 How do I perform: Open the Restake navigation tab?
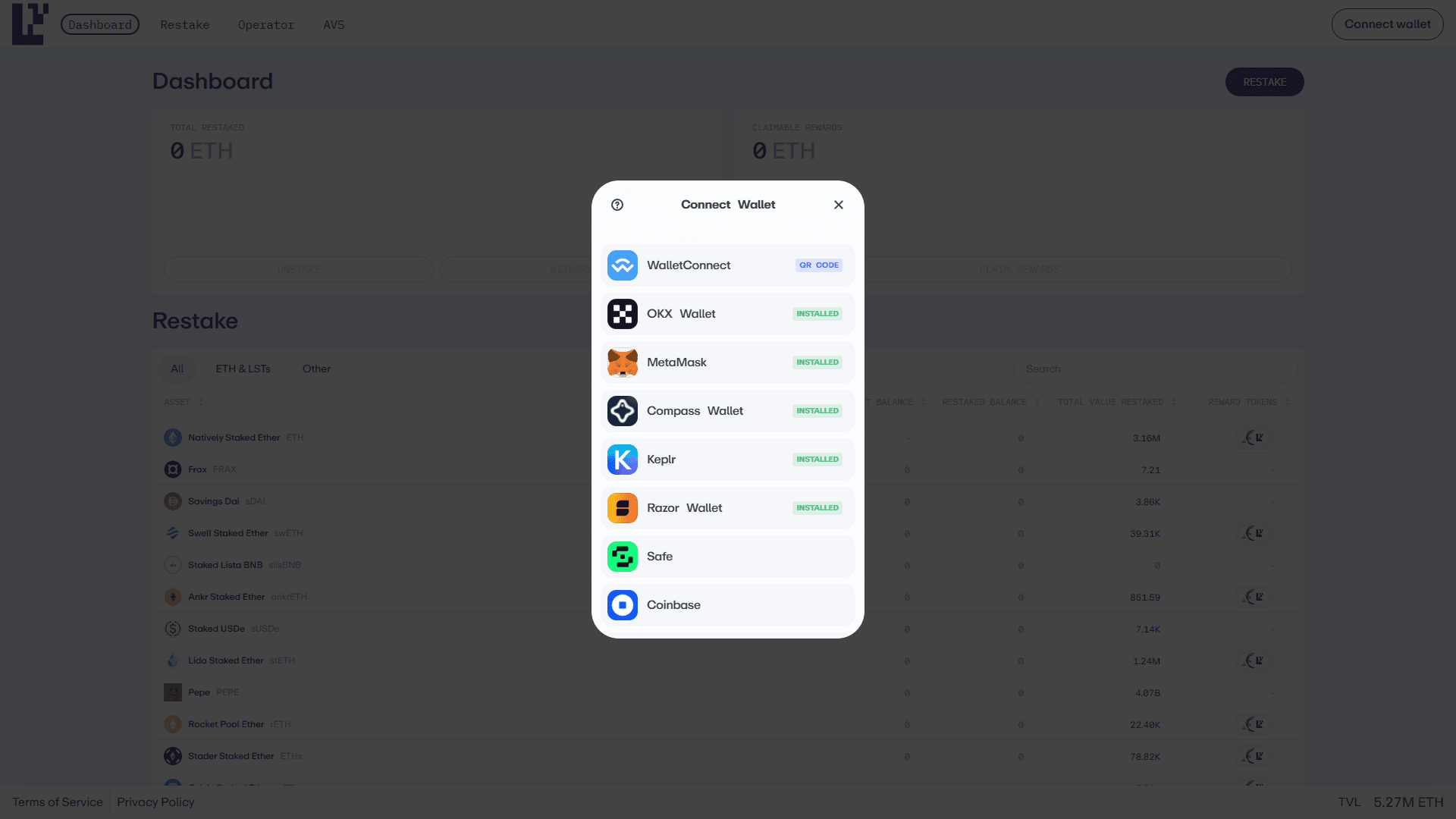184,25
